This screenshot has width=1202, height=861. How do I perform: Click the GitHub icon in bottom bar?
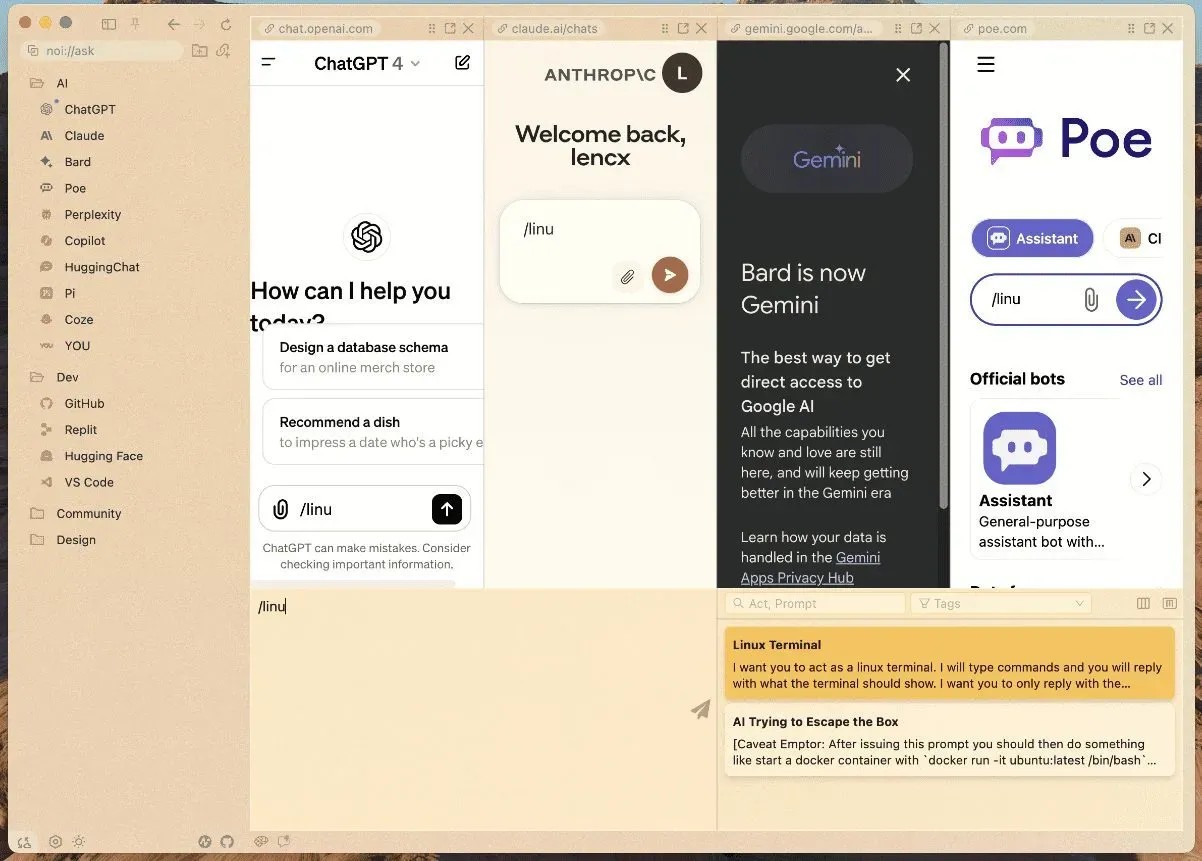227,842
